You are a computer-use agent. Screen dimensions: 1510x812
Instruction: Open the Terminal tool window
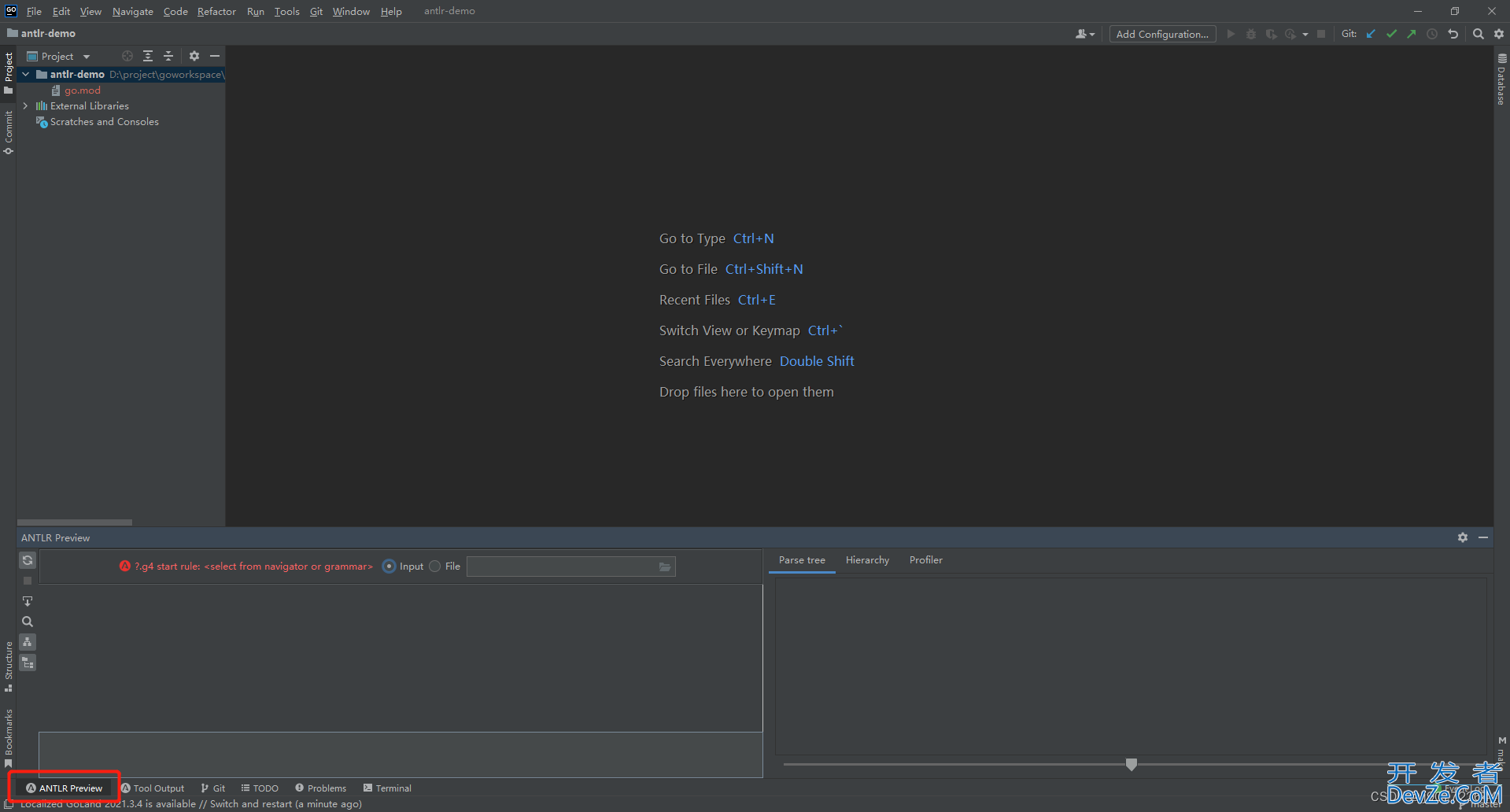[x=387, y=788]
